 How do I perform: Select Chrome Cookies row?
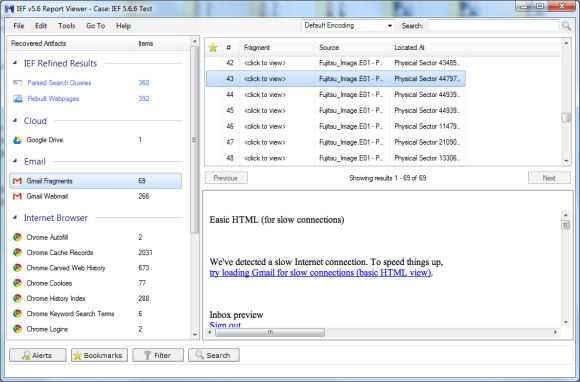click(x=95, y=283)
